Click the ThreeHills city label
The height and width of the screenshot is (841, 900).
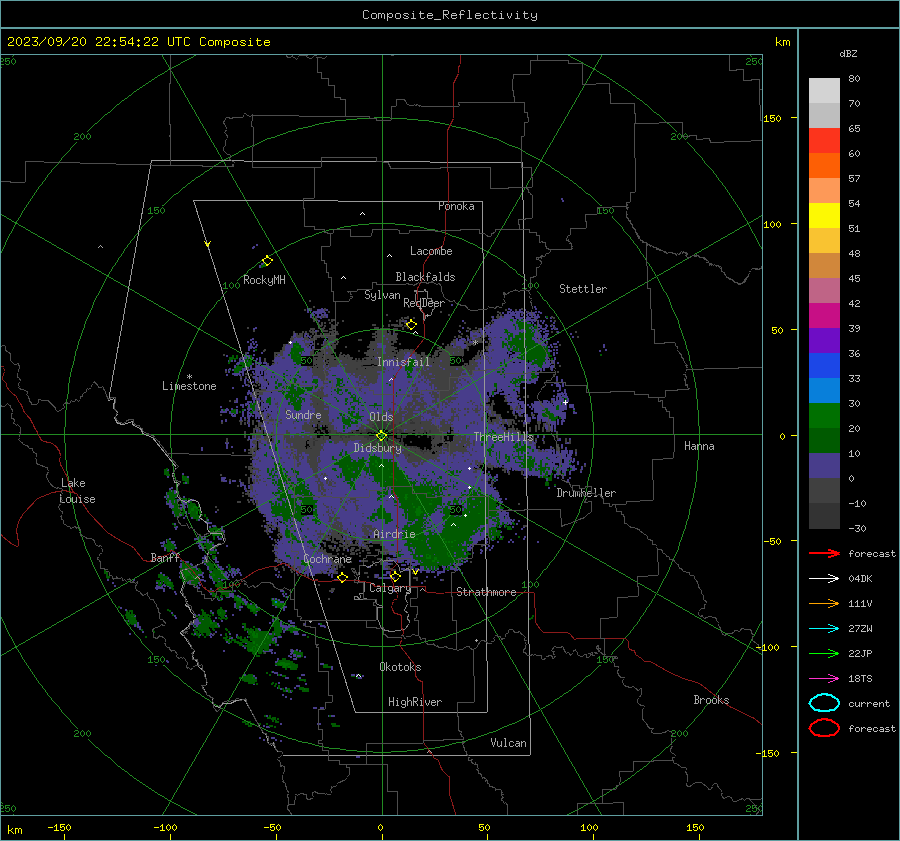503,437
